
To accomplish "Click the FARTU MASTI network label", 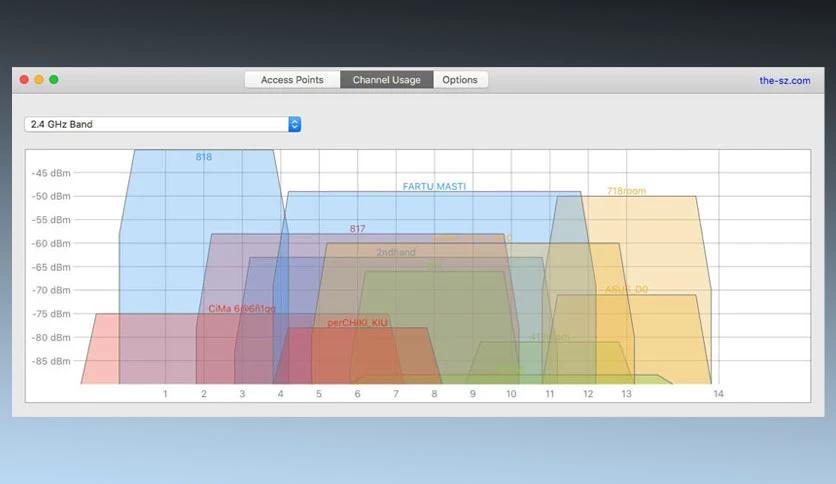I will pos(434,187).
